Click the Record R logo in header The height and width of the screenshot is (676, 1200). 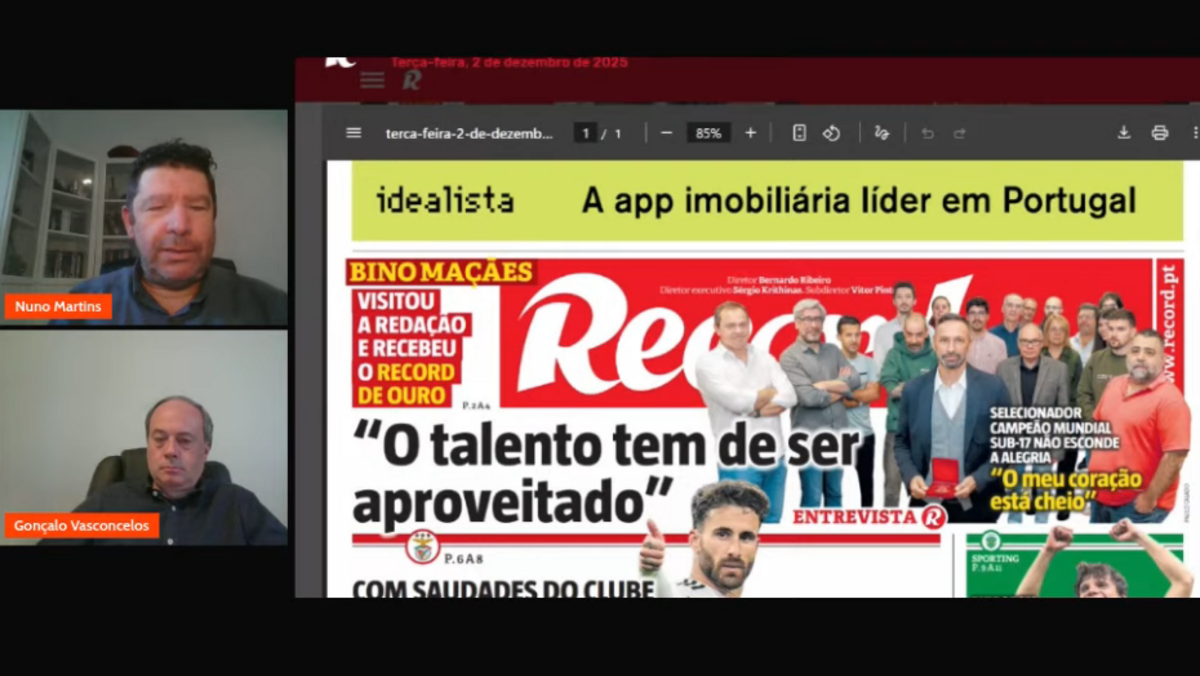pos(411,81)
